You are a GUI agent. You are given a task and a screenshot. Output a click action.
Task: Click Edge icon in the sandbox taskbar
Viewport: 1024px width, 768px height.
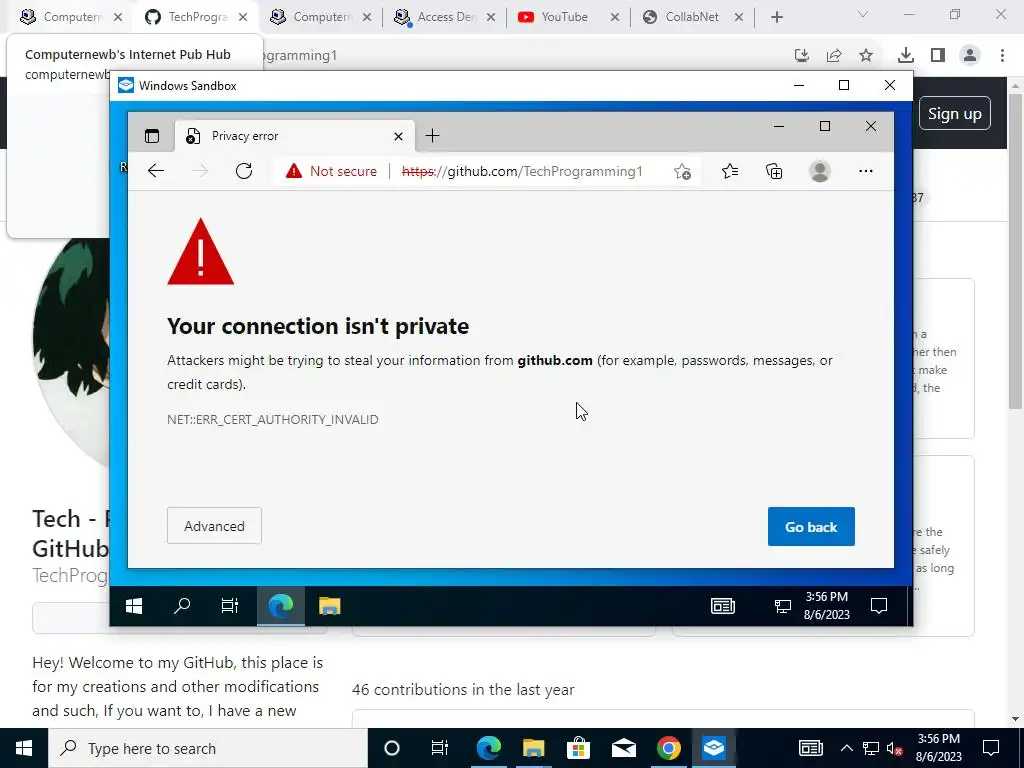(281, 606)
